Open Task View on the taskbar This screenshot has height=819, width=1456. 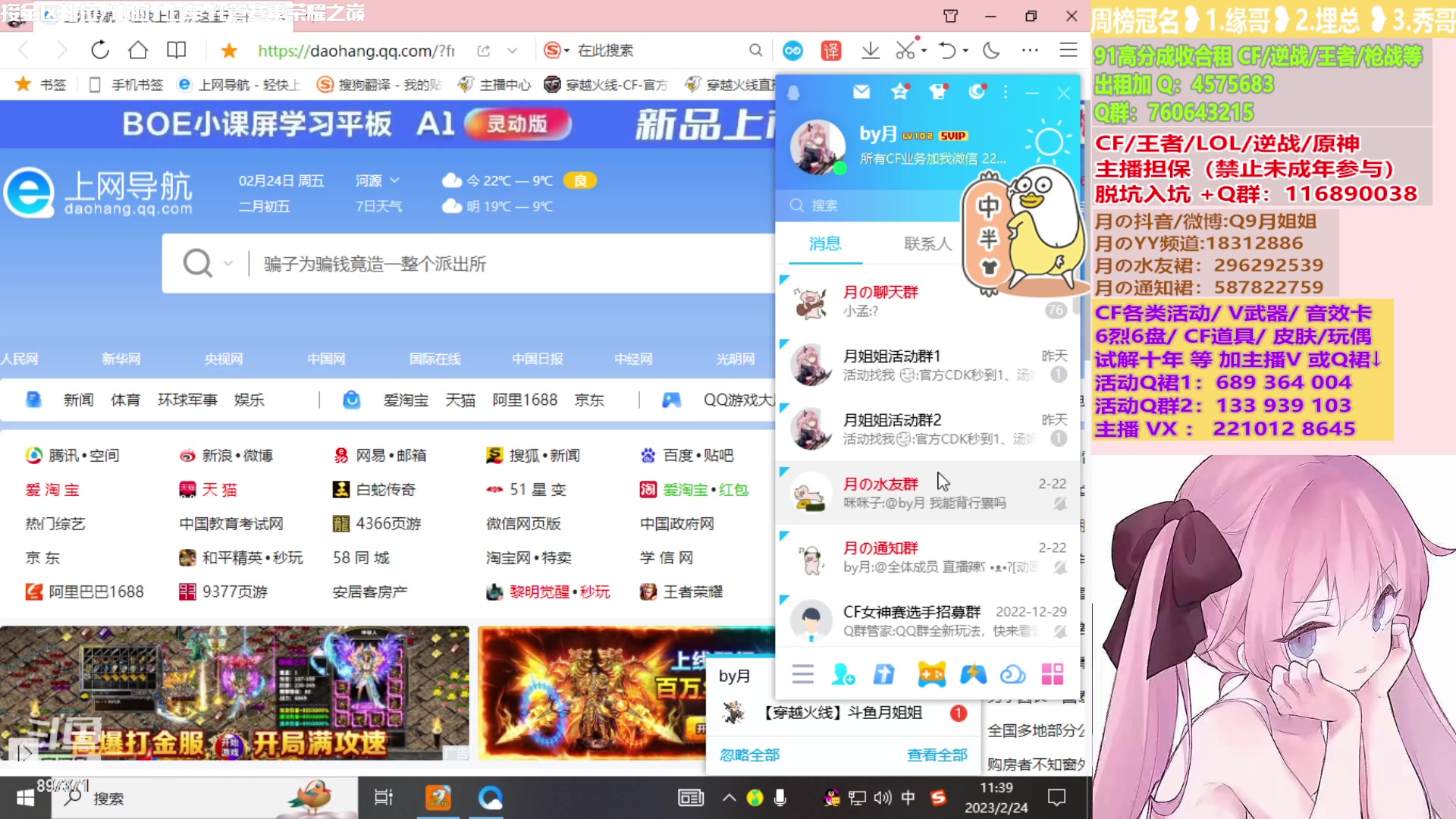pos(384,798)
